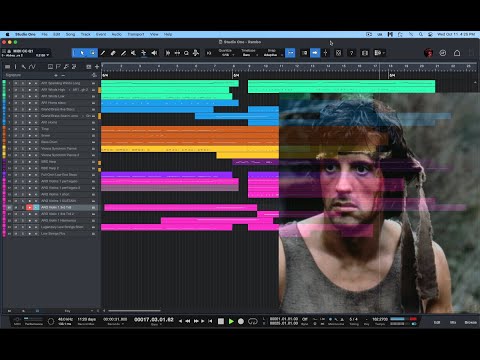Screen dimensions: 480x360
Task: Click the Stop button in transport
Action: (x=221, y=321)
